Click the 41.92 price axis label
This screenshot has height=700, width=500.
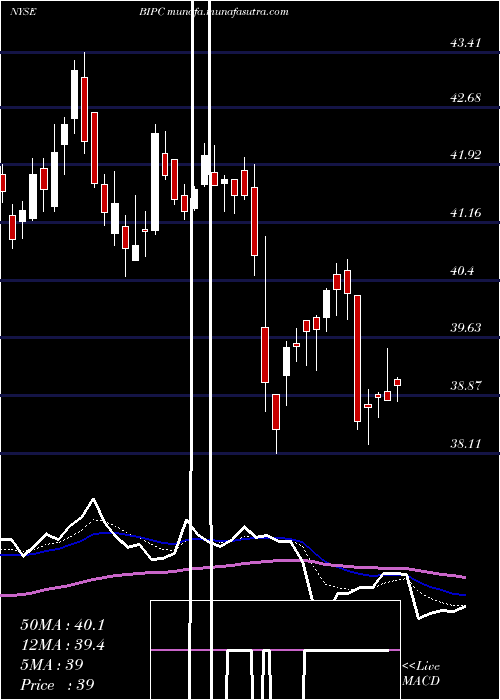coord(466,155)
